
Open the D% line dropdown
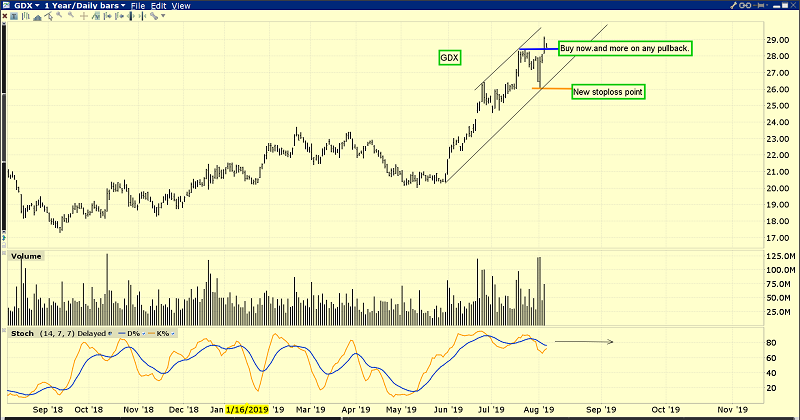point(144,334)
